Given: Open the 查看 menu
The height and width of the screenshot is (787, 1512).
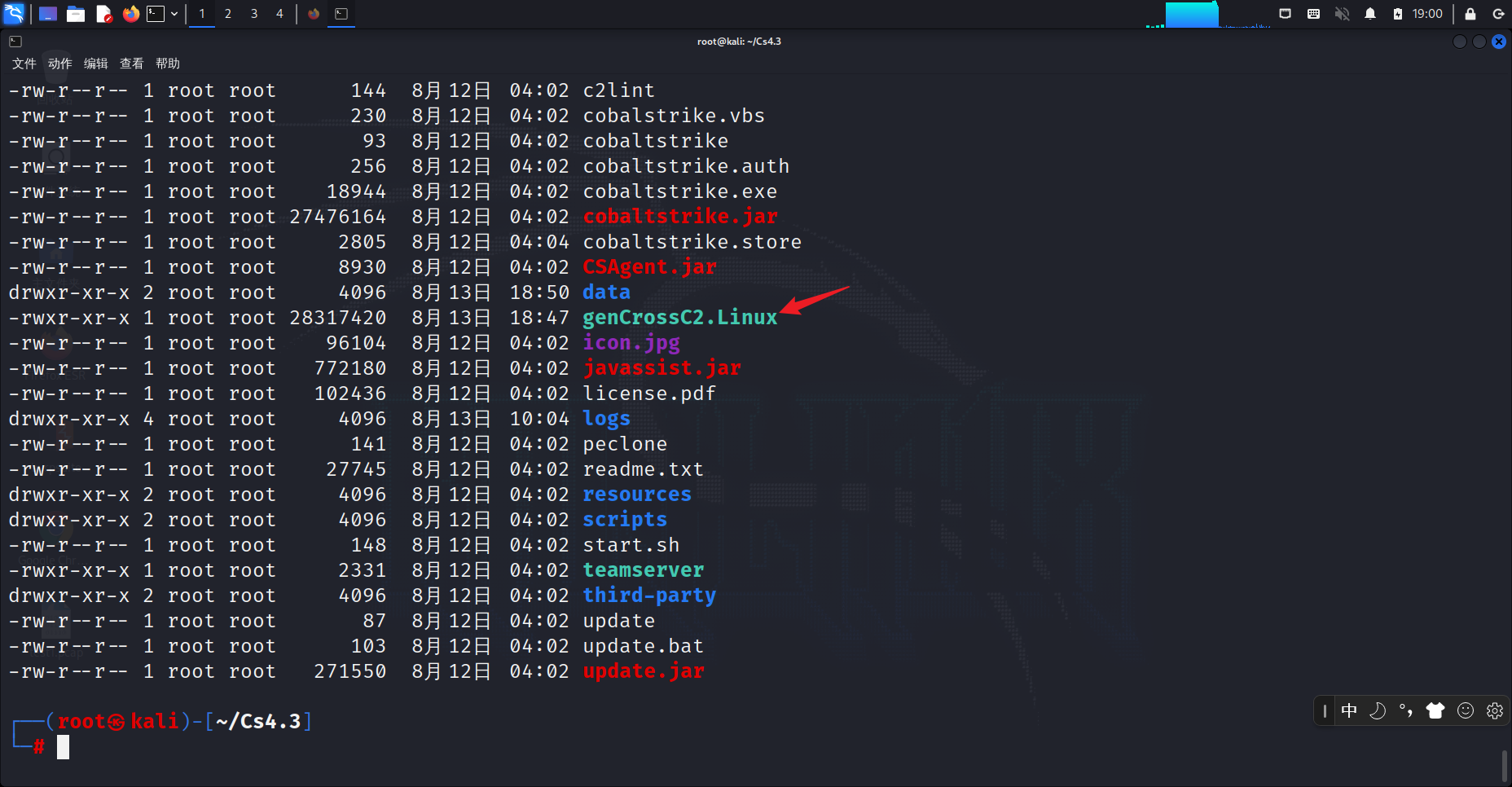Looking at the screenshot, I should click(x=130, y=63).
